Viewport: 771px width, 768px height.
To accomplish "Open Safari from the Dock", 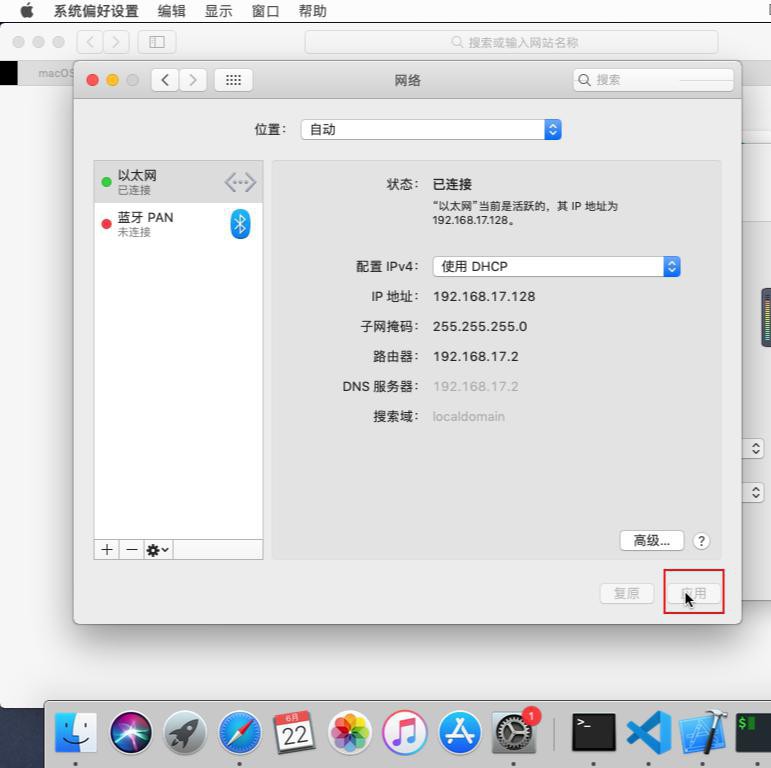I will 240,733.
